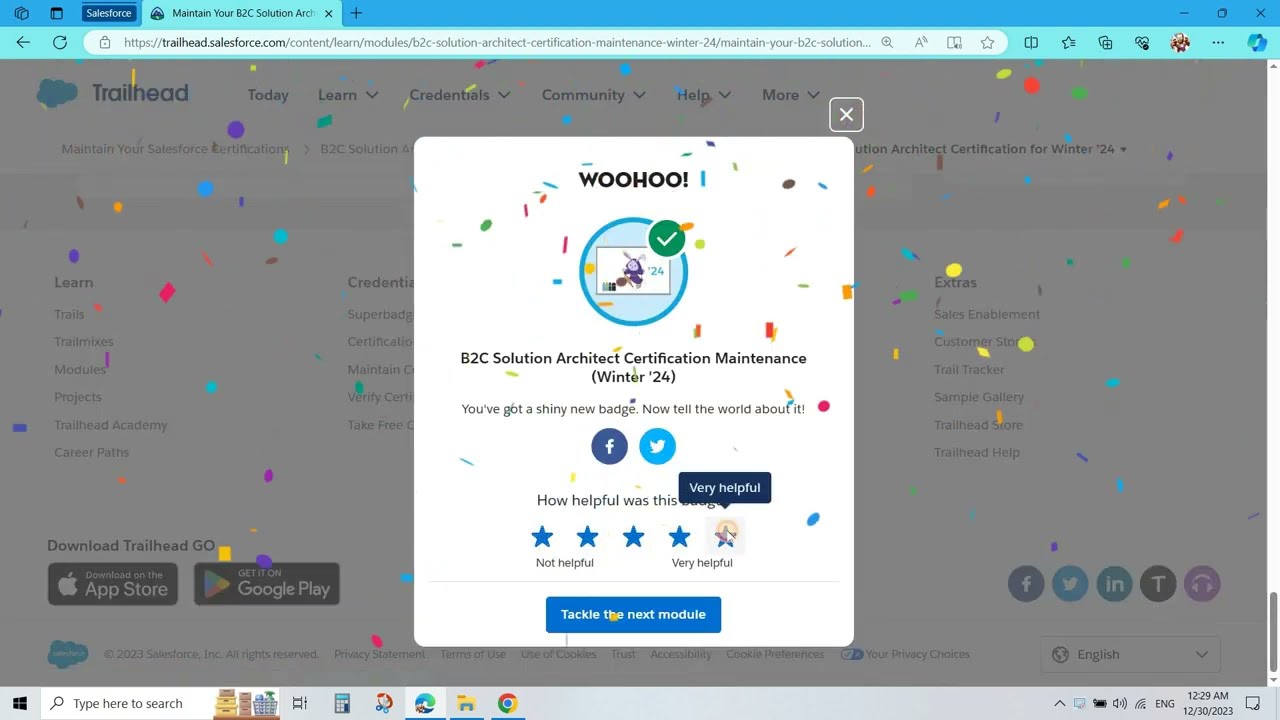Get it on Google Play badge

(x=267, y=584)
